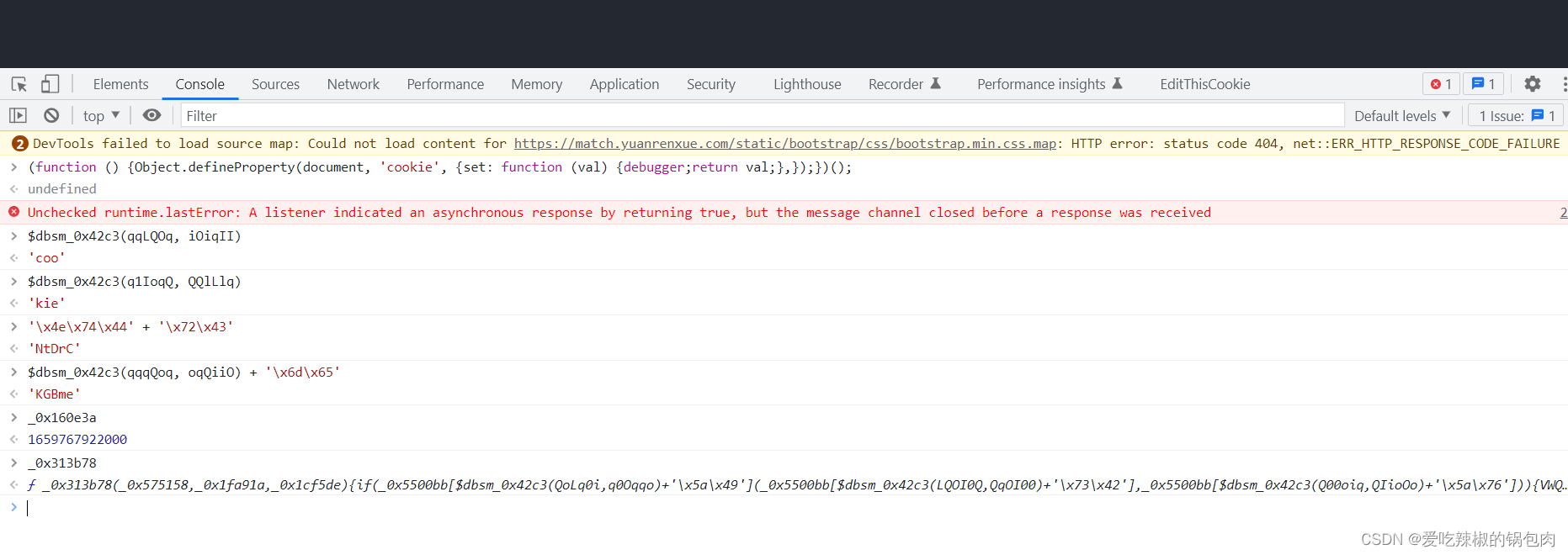Click the red error count badge

click(1441, 84)
